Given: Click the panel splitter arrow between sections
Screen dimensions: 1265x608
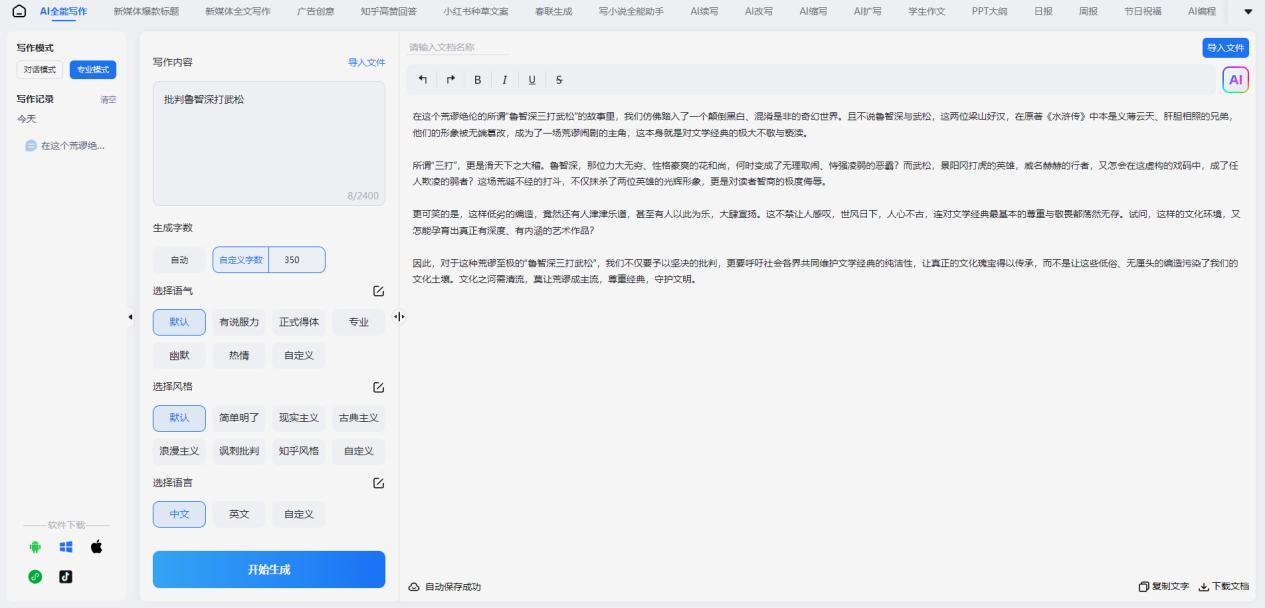Looking at the screenshot, I should point(399,316).
